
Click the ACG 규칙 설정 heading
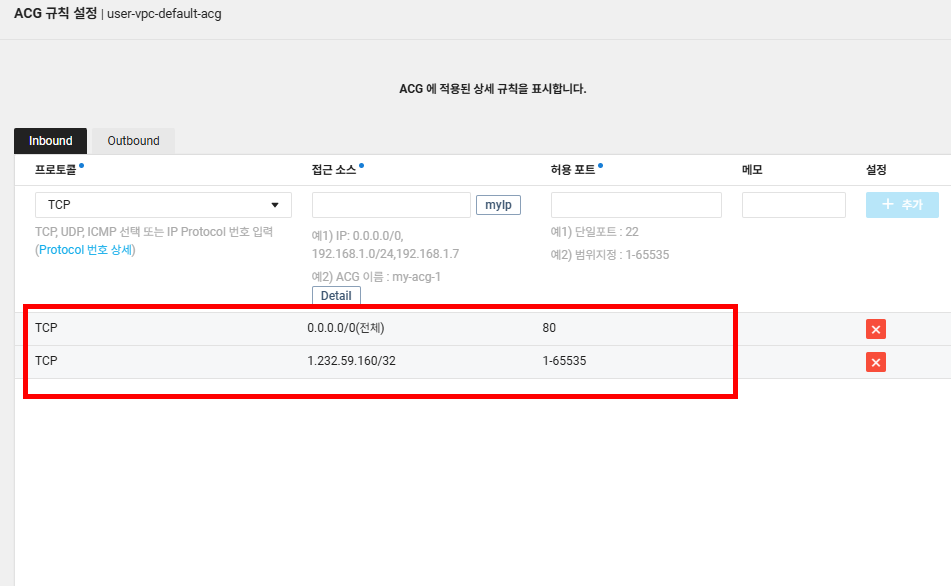(x=55, y=13)
